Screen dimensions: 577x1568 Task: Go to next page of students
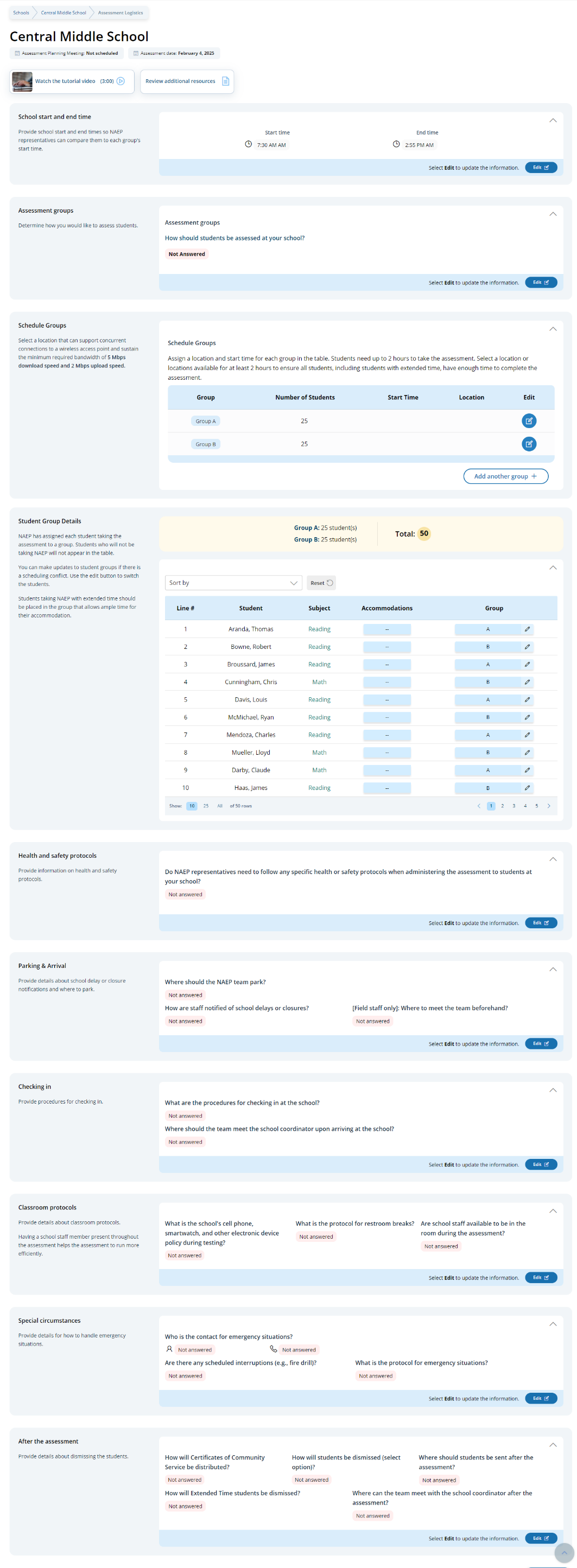point(548,805)
